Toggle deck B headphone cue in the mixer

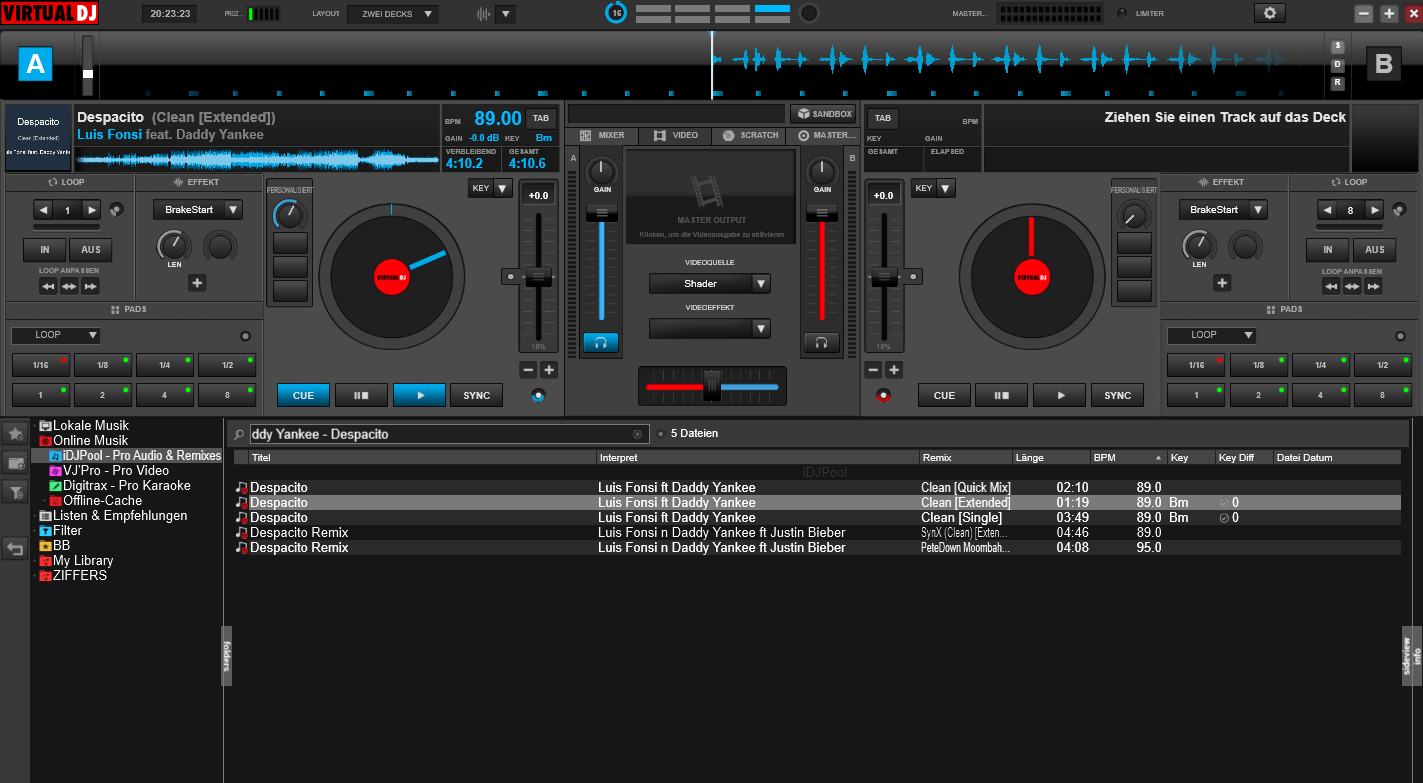[x=821, y=343]
